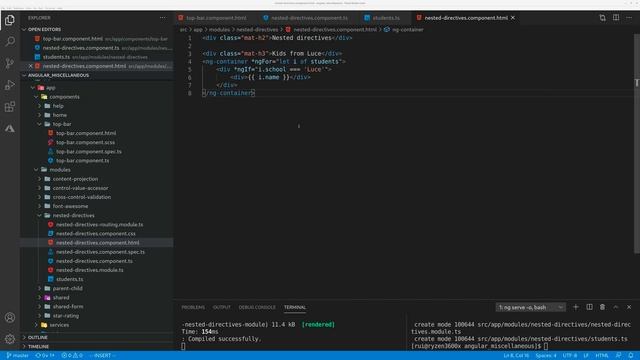Screen dimensions: 640x360
Task: Expand the Outline section
Action: pyautogui.click(x=97, y=338)
